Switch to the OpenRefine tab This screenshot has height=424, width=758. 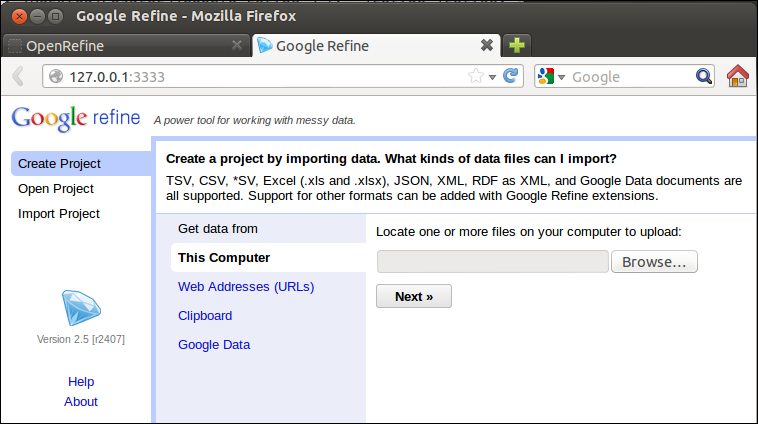coord(126,46)
